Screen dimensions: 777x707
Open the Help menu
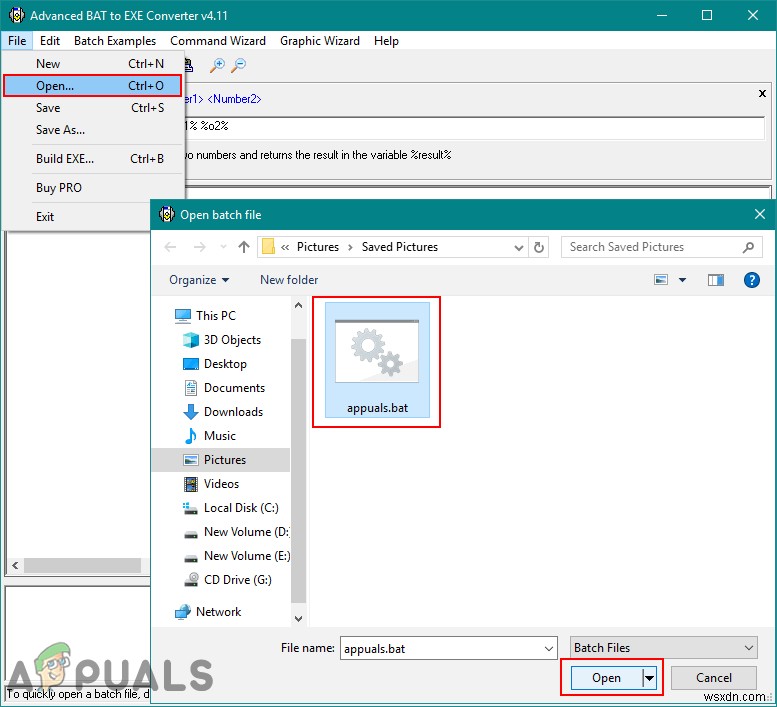coord(386,41)
